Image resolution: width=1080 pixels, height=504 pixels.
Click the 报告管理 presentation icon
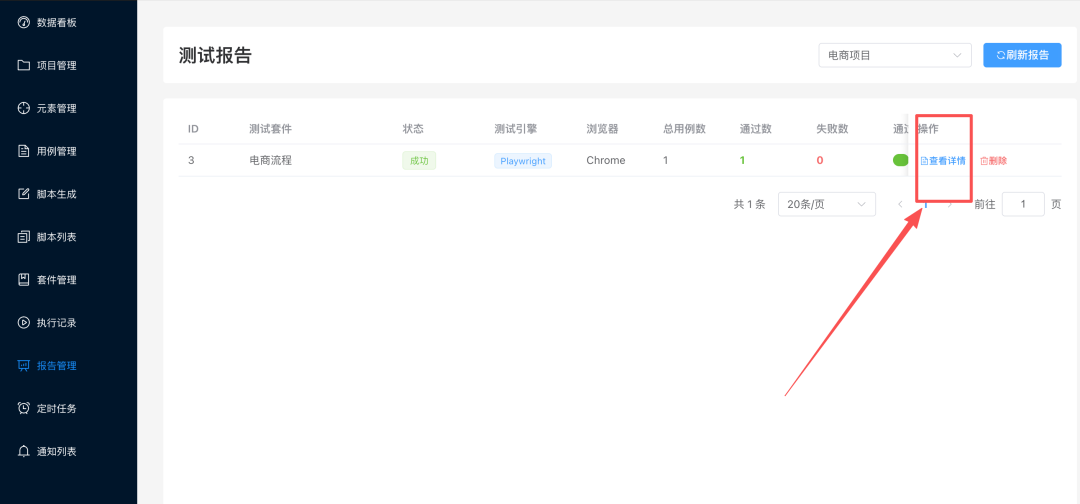coord(23,366)
